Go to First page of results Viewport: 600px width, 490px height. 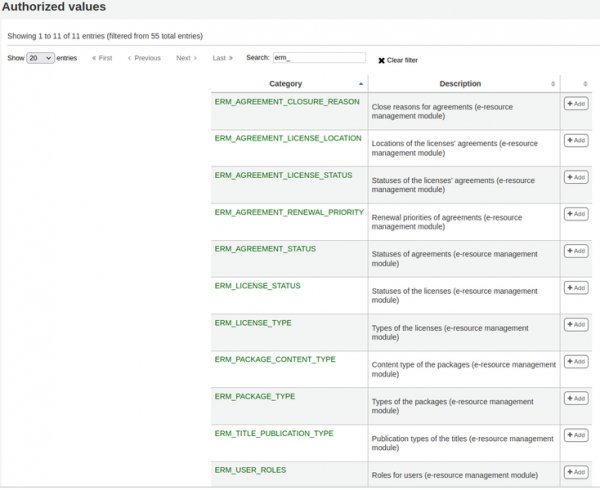102,58
